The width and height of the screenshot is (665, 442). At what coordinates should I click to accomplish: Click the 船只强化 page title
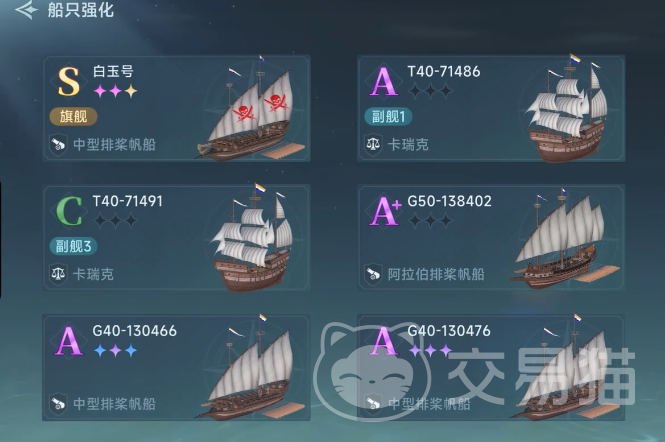point(81,11)
